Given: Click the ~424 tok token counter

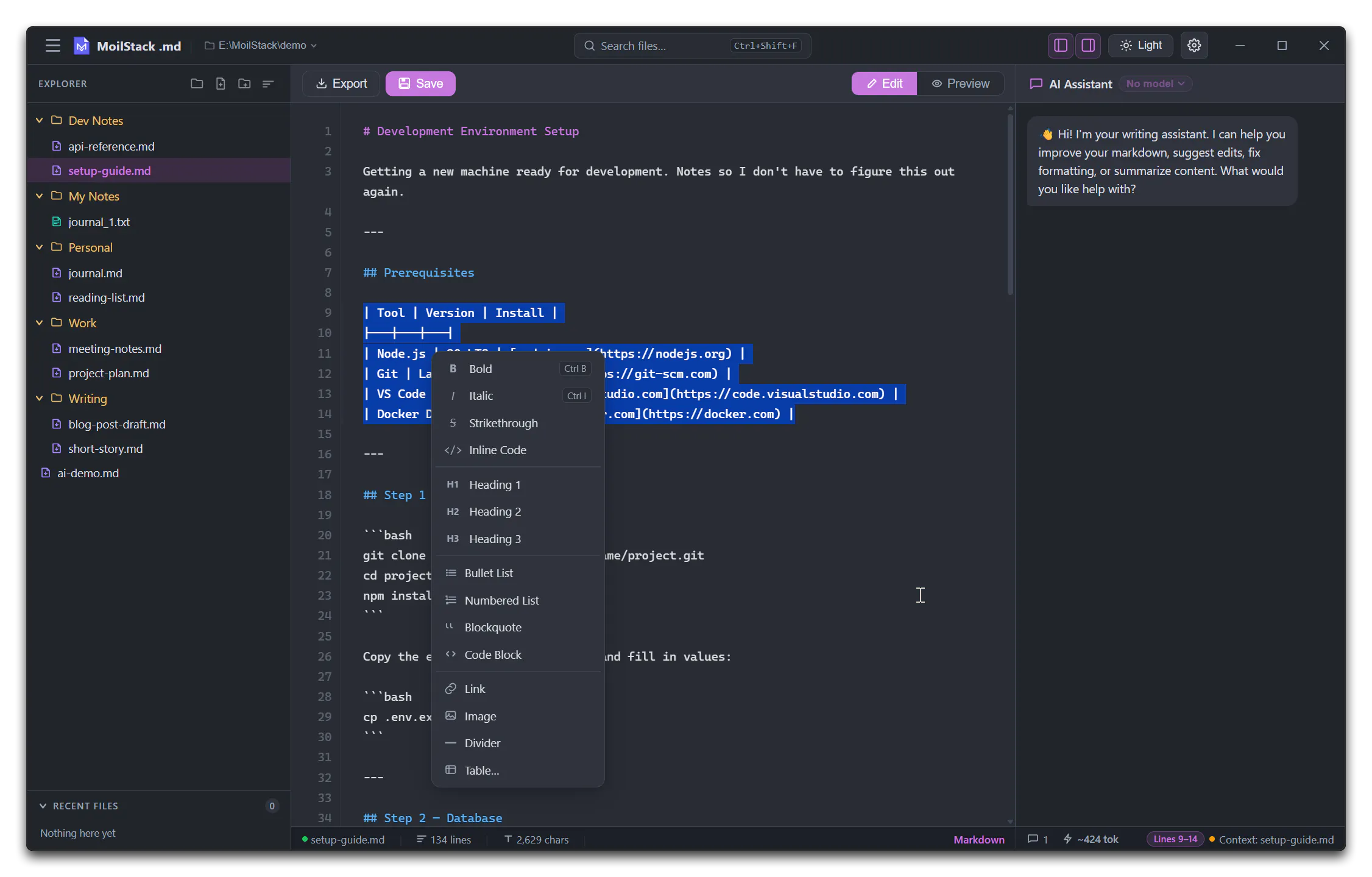Looking at the screenshot, I should point(1091,839).
